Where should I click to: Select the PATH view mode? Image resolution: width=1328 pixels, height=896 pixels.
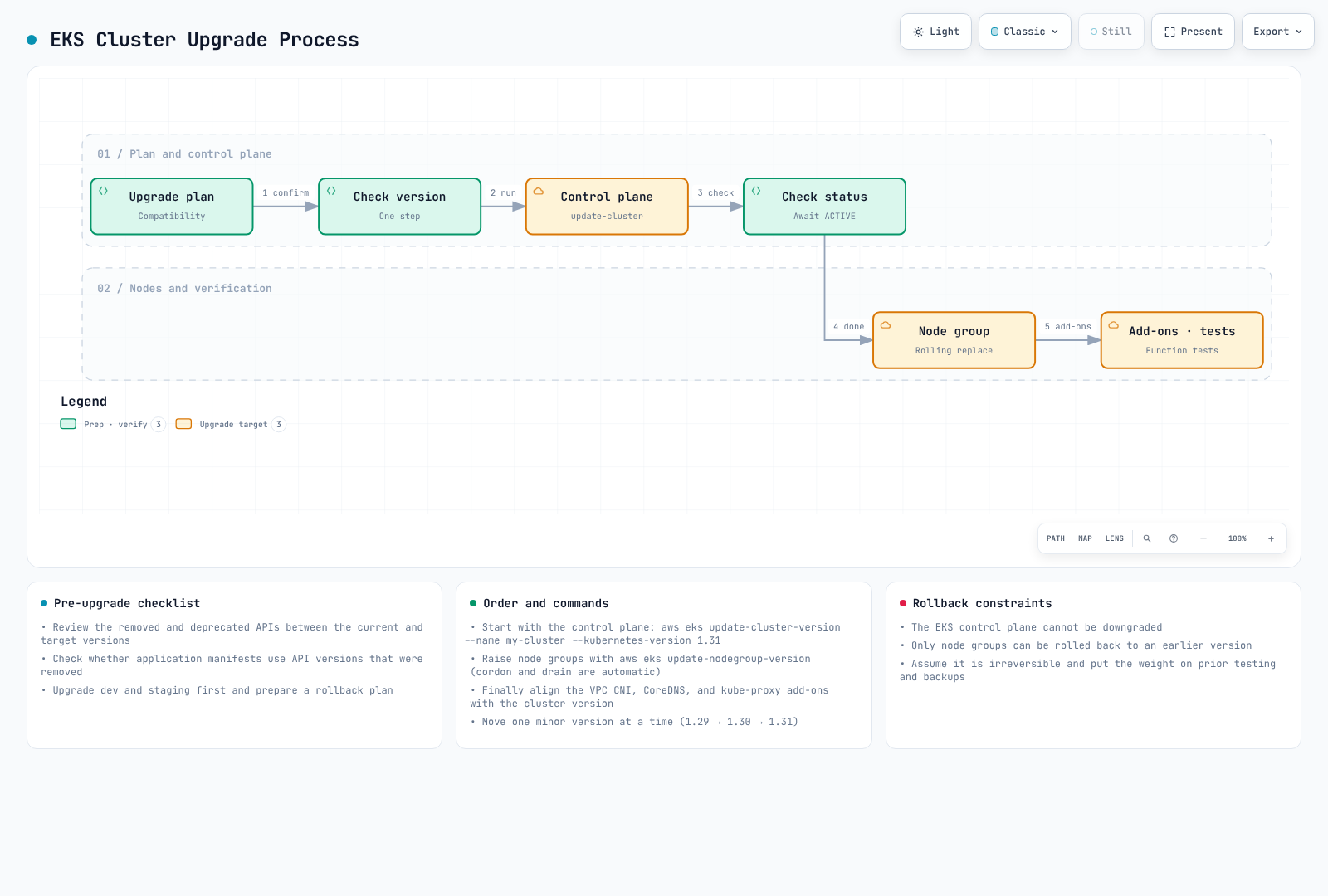click(x=1056, y=538)
